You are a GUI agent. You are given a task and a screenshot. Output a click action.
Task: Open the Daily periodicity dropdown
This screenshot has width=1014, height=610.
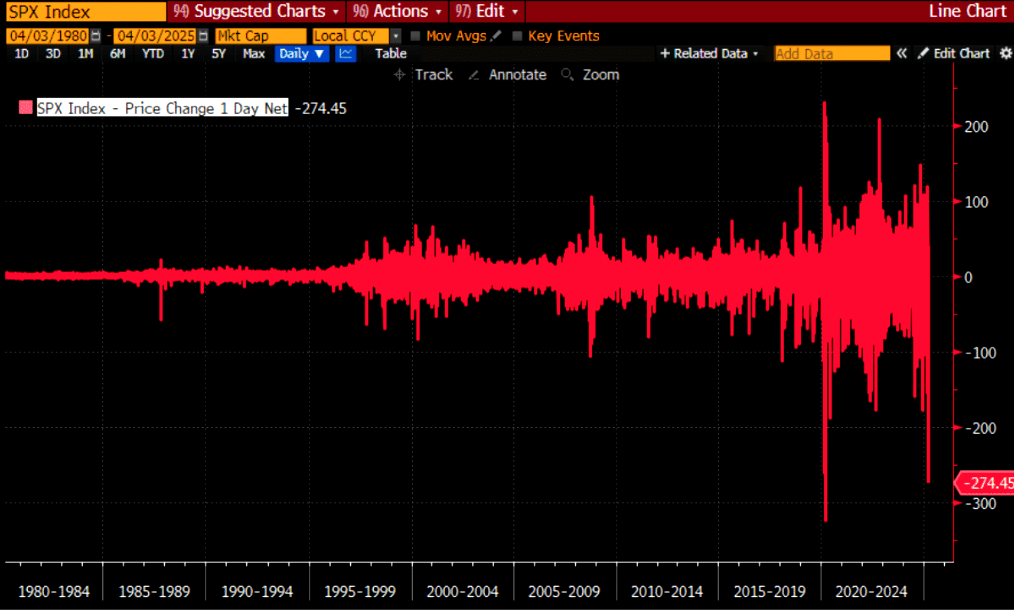coord(302,54)
